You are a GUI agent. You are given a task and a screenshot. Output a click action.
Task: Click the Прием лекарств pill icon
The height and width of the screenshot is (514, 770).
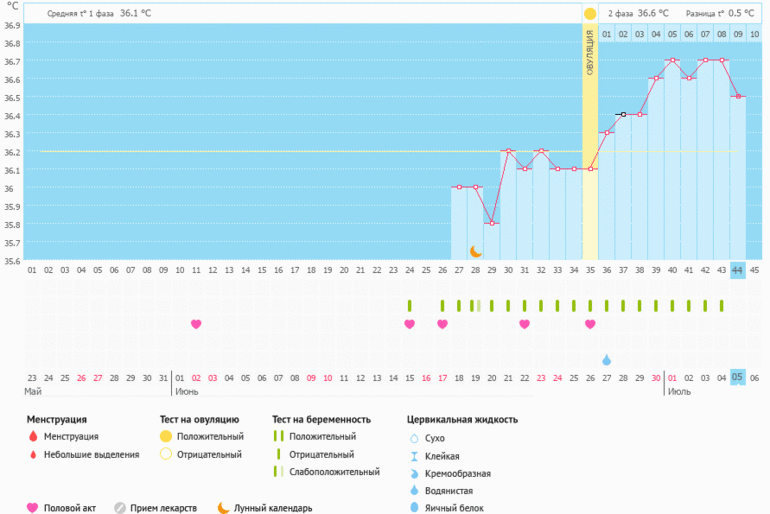coord(120,507)
